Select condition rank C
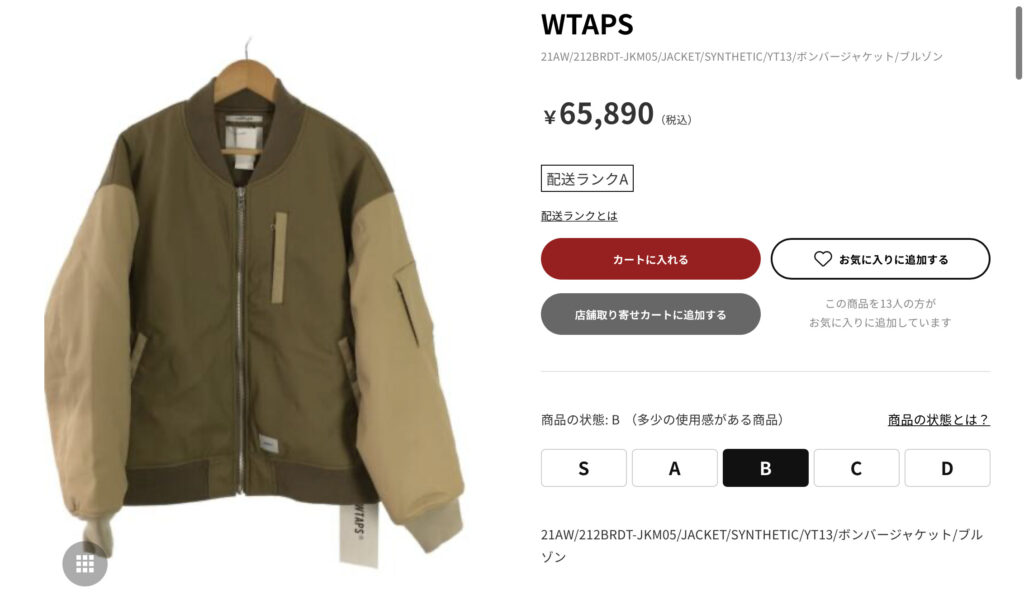This screenshot has height=600, width=1024. tap(856, 468)
